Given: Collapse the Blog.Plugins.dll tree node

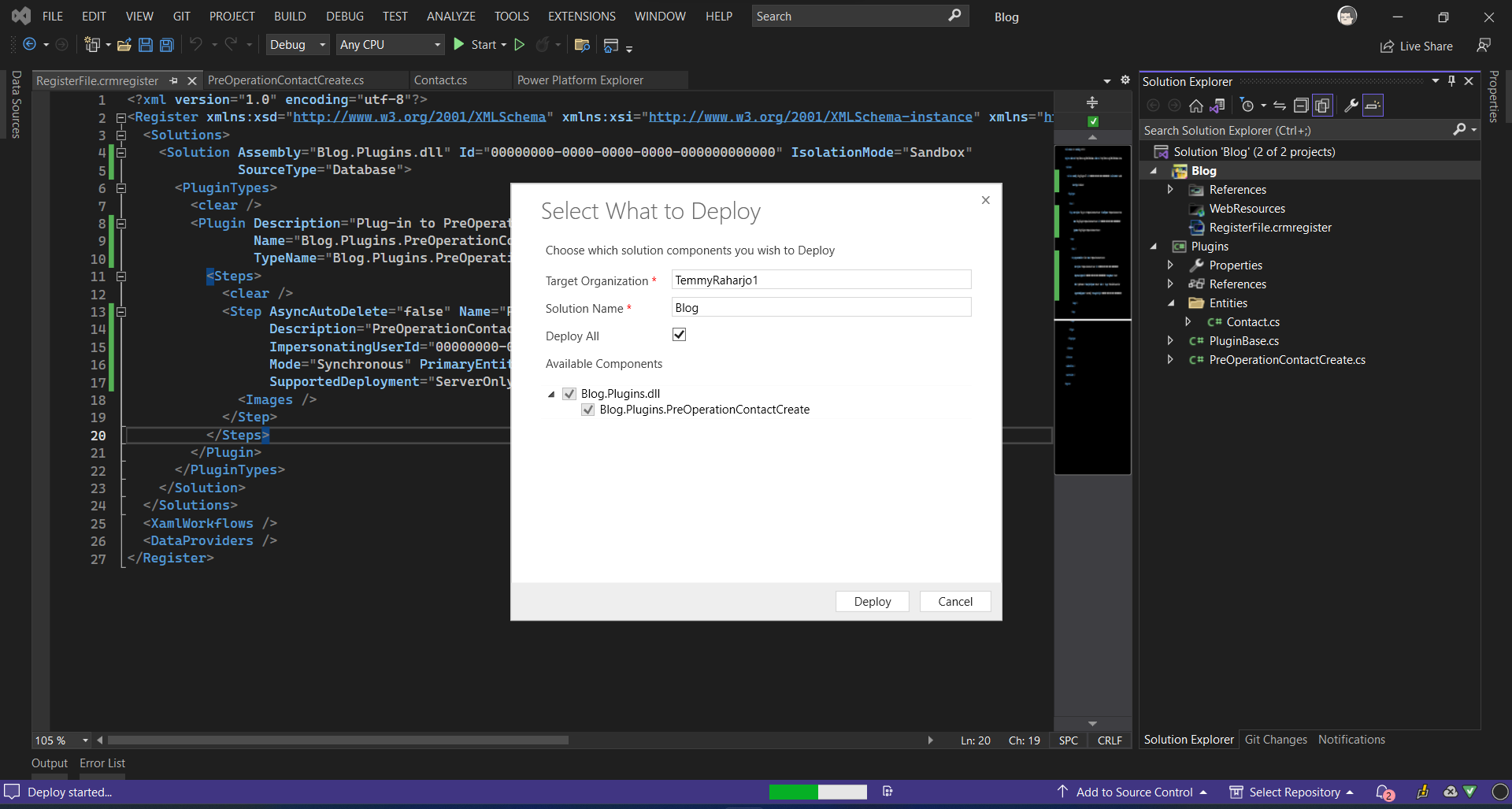Looking at the screenshot, I should [x=551, y=394].
